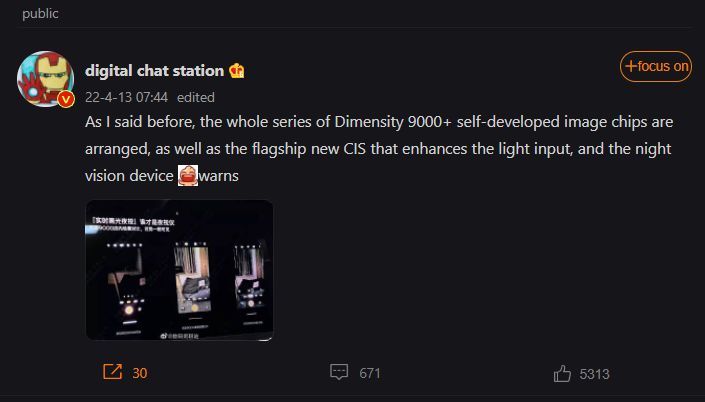Open the Iron Man profile avatar
705x402 pixels.
click(45, 79)
